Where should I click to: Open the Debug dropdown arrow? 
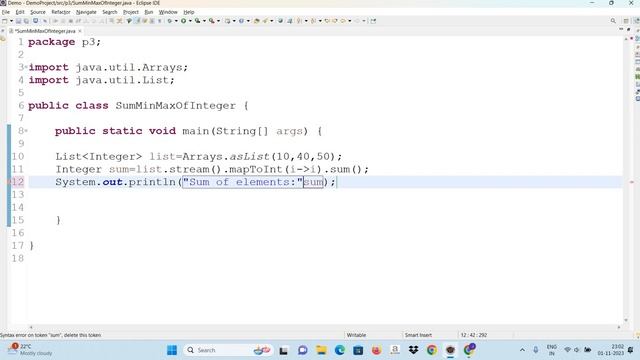176,21
